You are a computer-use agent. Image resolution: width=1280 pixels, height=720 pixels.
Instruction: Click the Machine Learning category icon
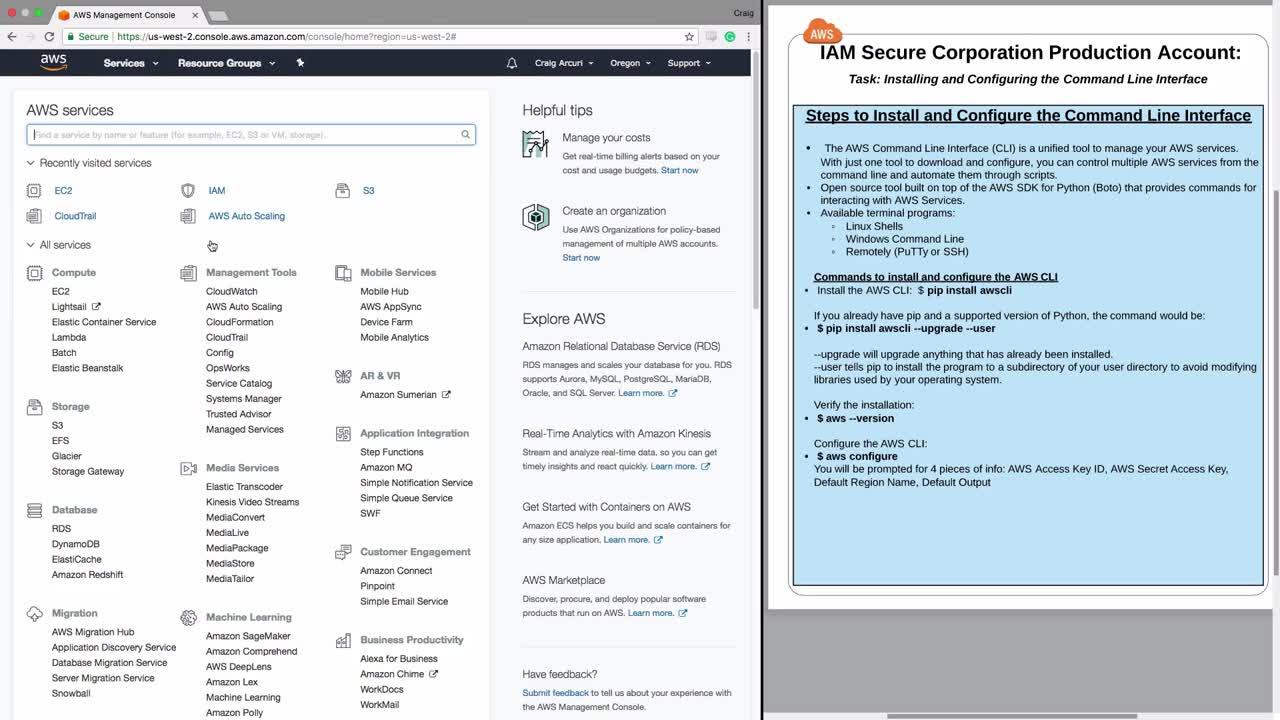tap(189, 618)
